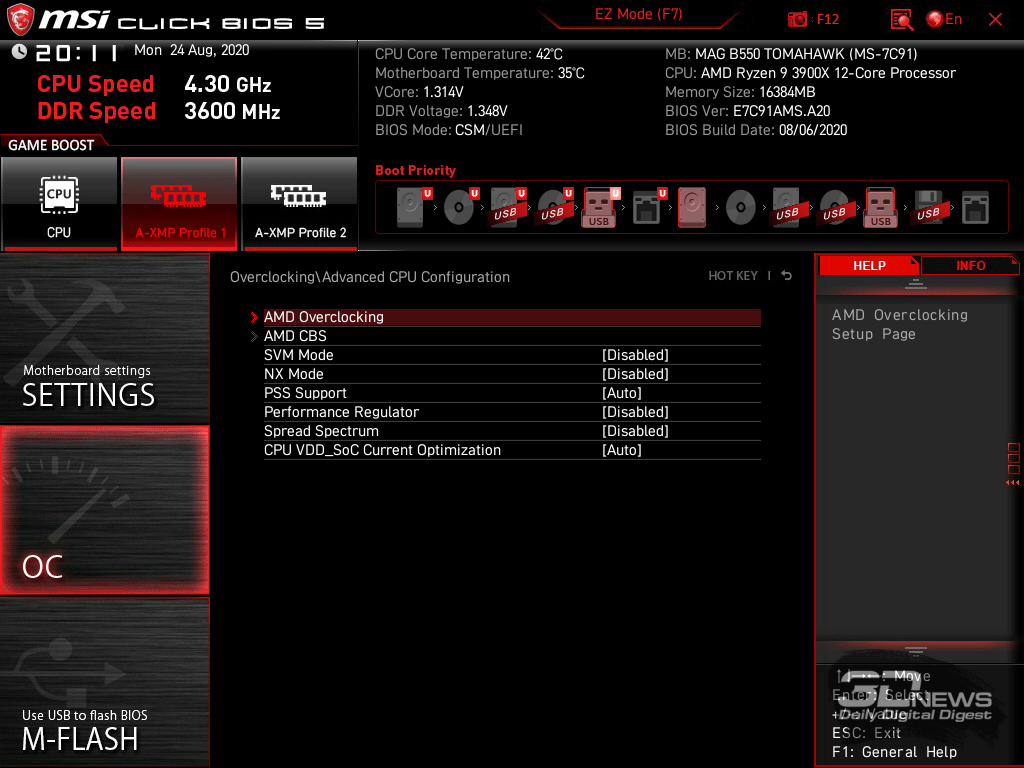The width and height of the screenshot is (1024, 768).
Task: Change PSS Support [Auto] value
Action: [622, 392]
